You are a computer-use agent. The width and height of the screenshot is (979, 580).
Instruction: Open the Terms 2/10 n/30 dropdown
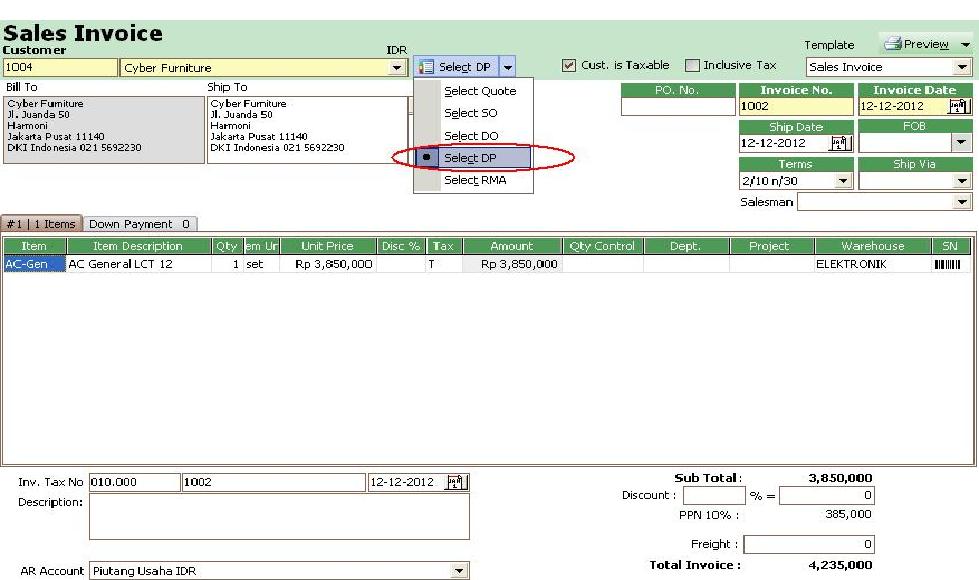[843, 181]
